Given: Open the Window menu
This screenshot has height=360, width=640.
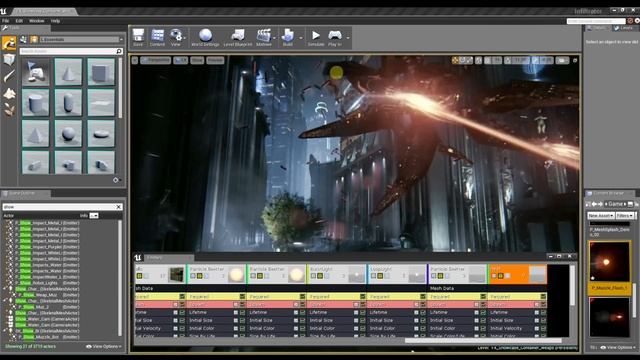Looking at the screenshot, I should 37,21.
